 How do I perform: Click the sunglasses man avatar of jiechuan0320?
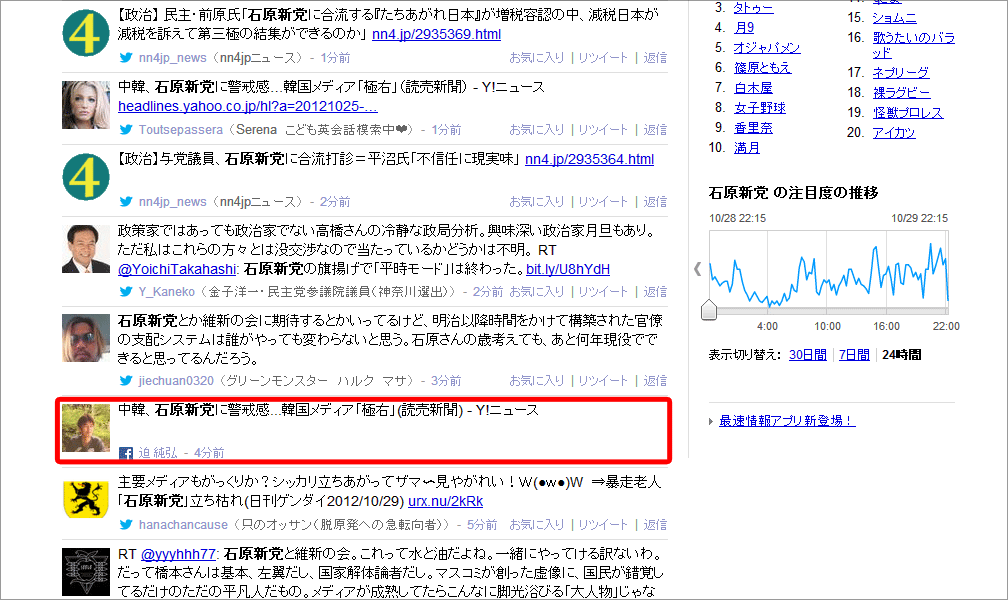coord(86,338)
